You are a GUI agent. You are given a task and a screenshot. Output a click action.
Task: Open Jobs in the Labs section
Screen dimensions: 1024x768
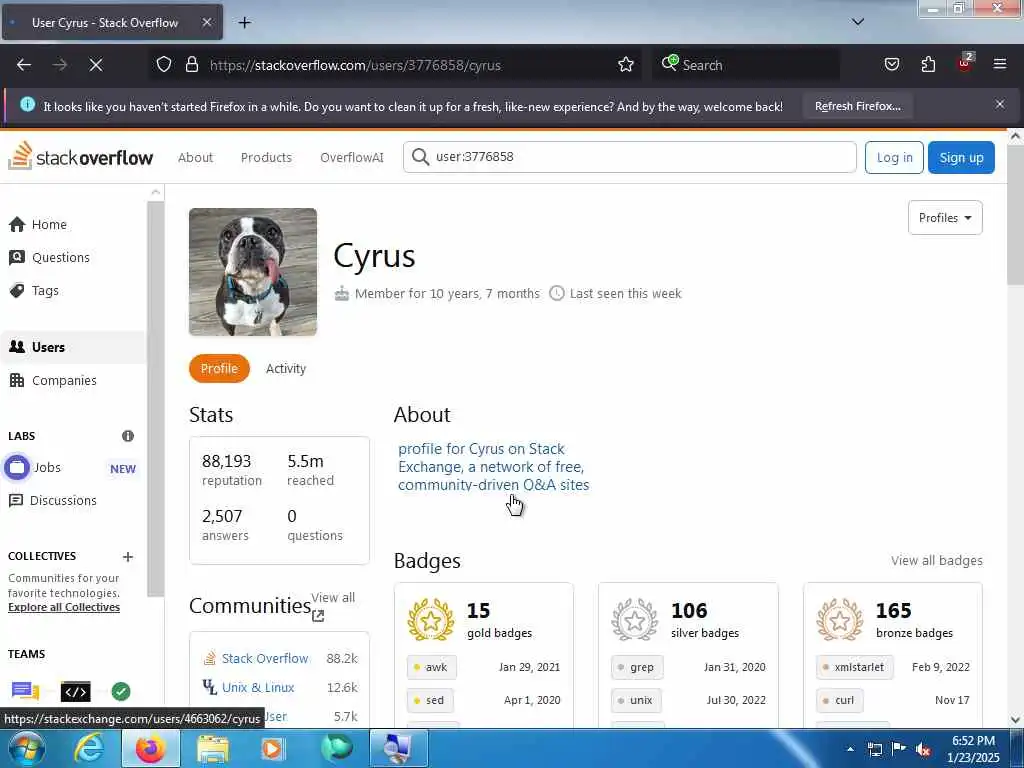tap(47, 468)
